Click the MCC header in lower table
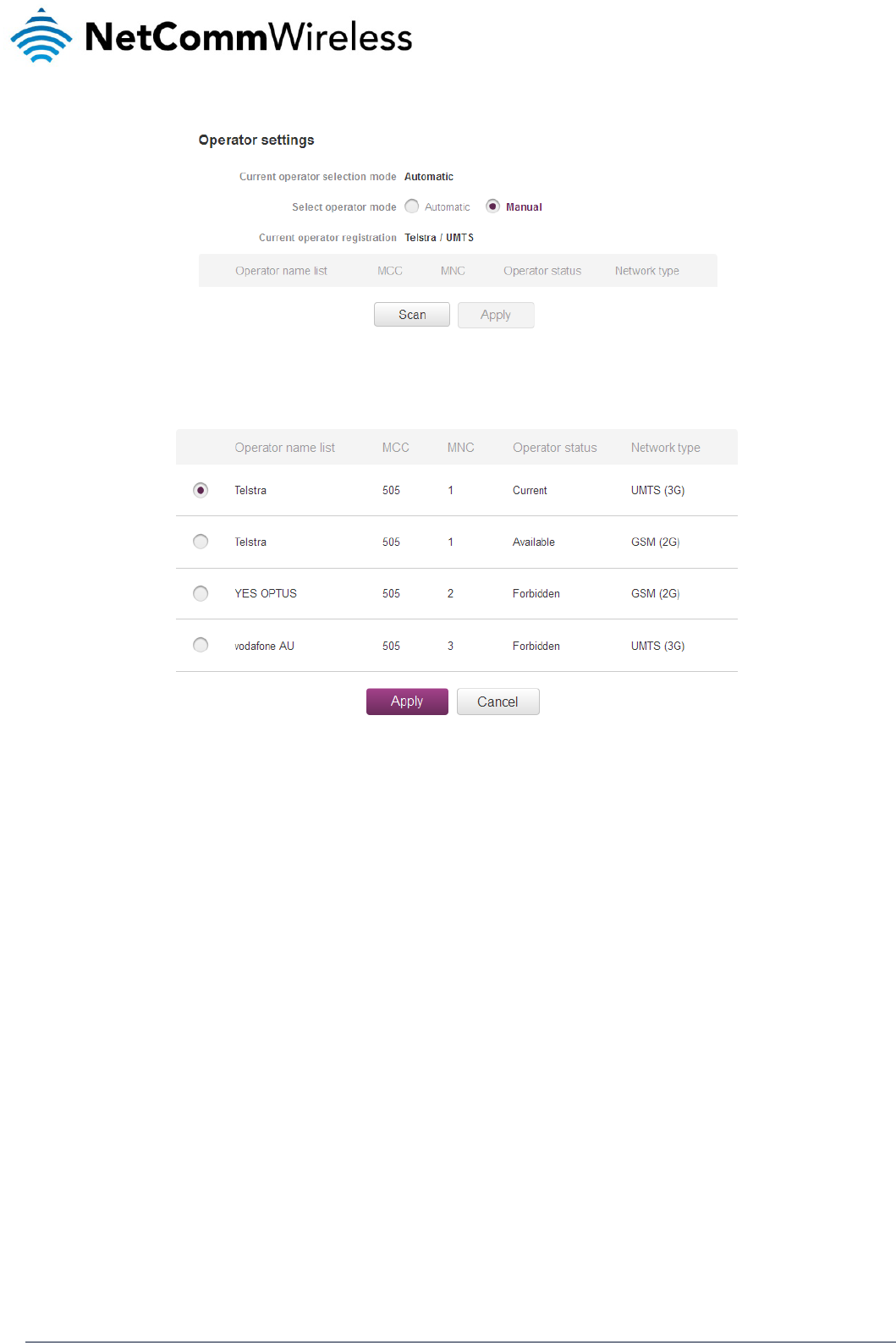 [x=395, y=448]
